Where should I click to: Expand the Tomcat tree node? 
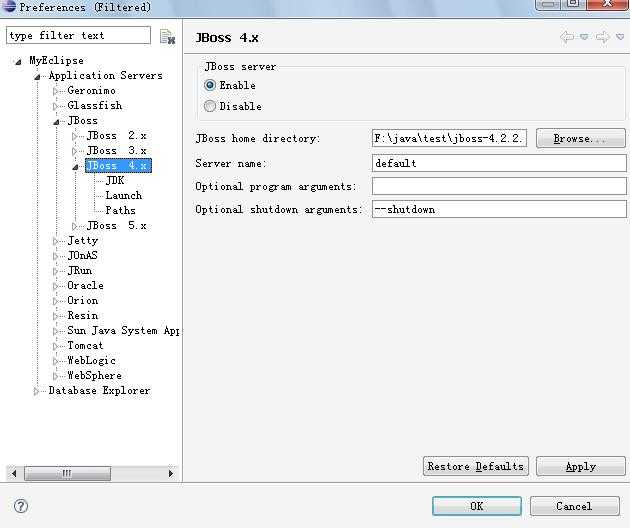[x=56, y=346]
